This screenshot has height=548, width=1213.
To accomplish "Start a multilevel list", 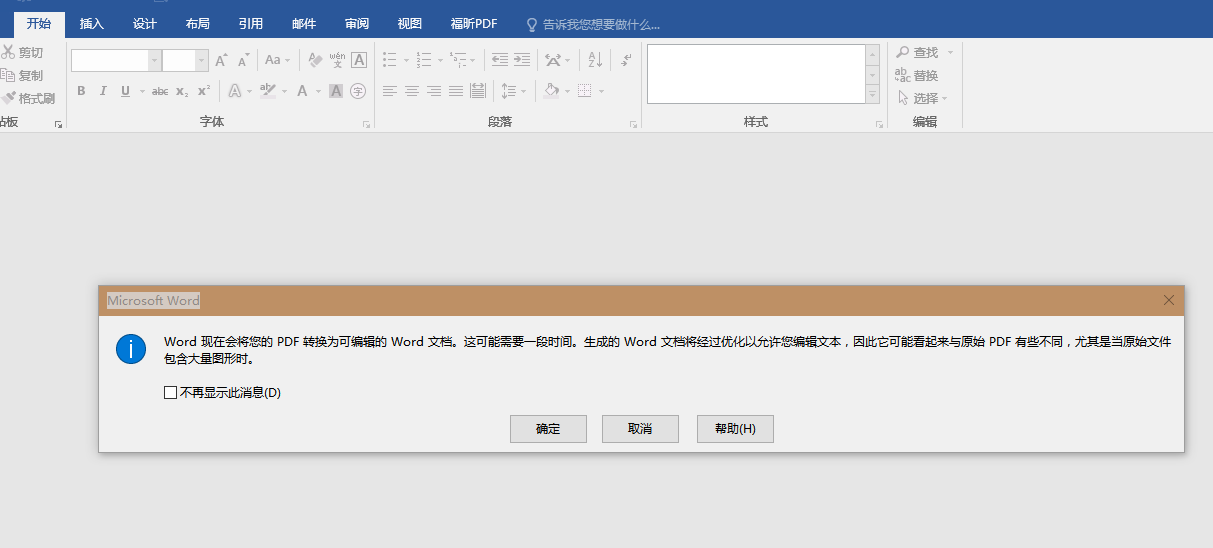I will coord(457,61).
